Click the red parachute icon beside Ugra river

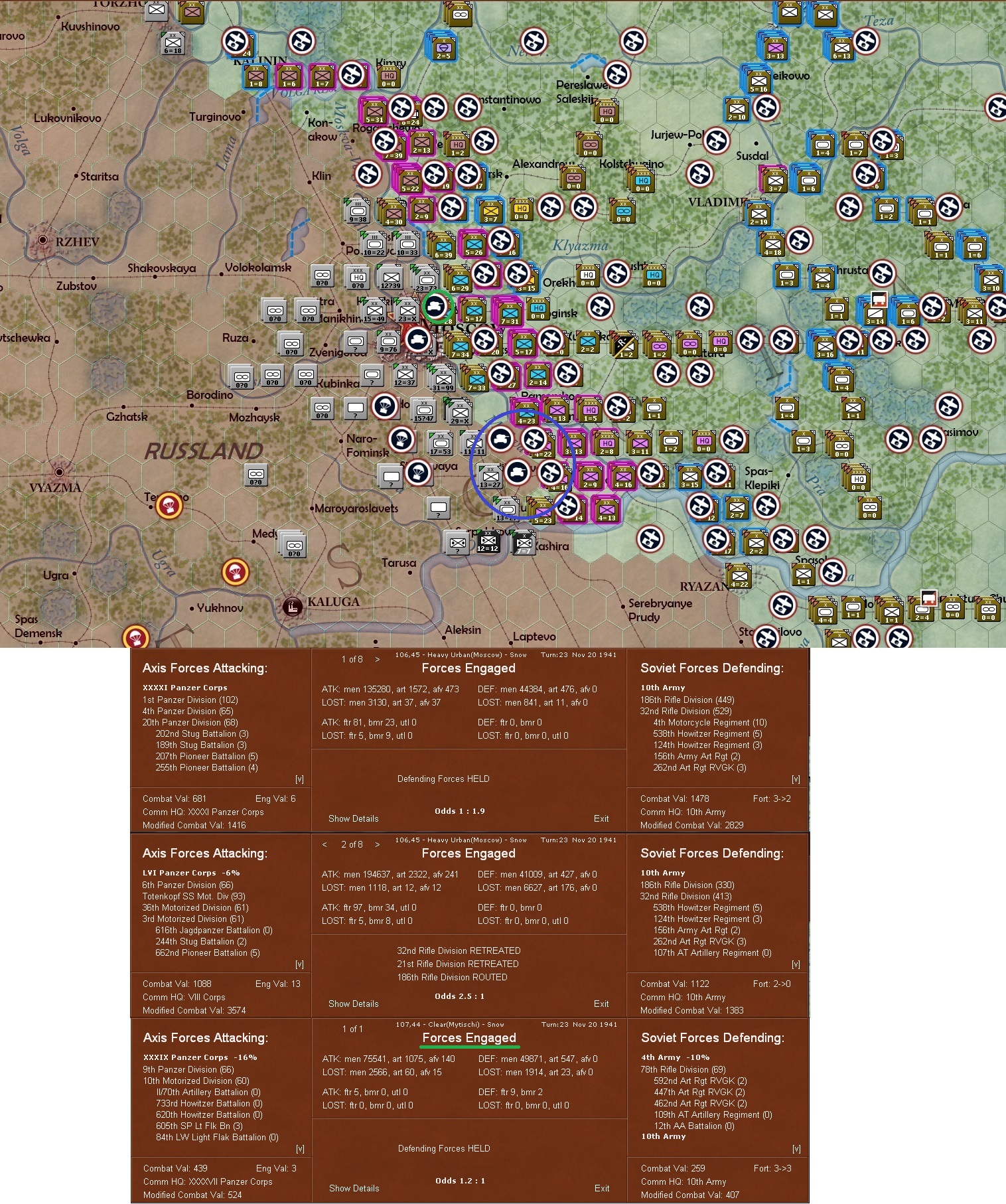pyautogui.click(x=235, y=572)
